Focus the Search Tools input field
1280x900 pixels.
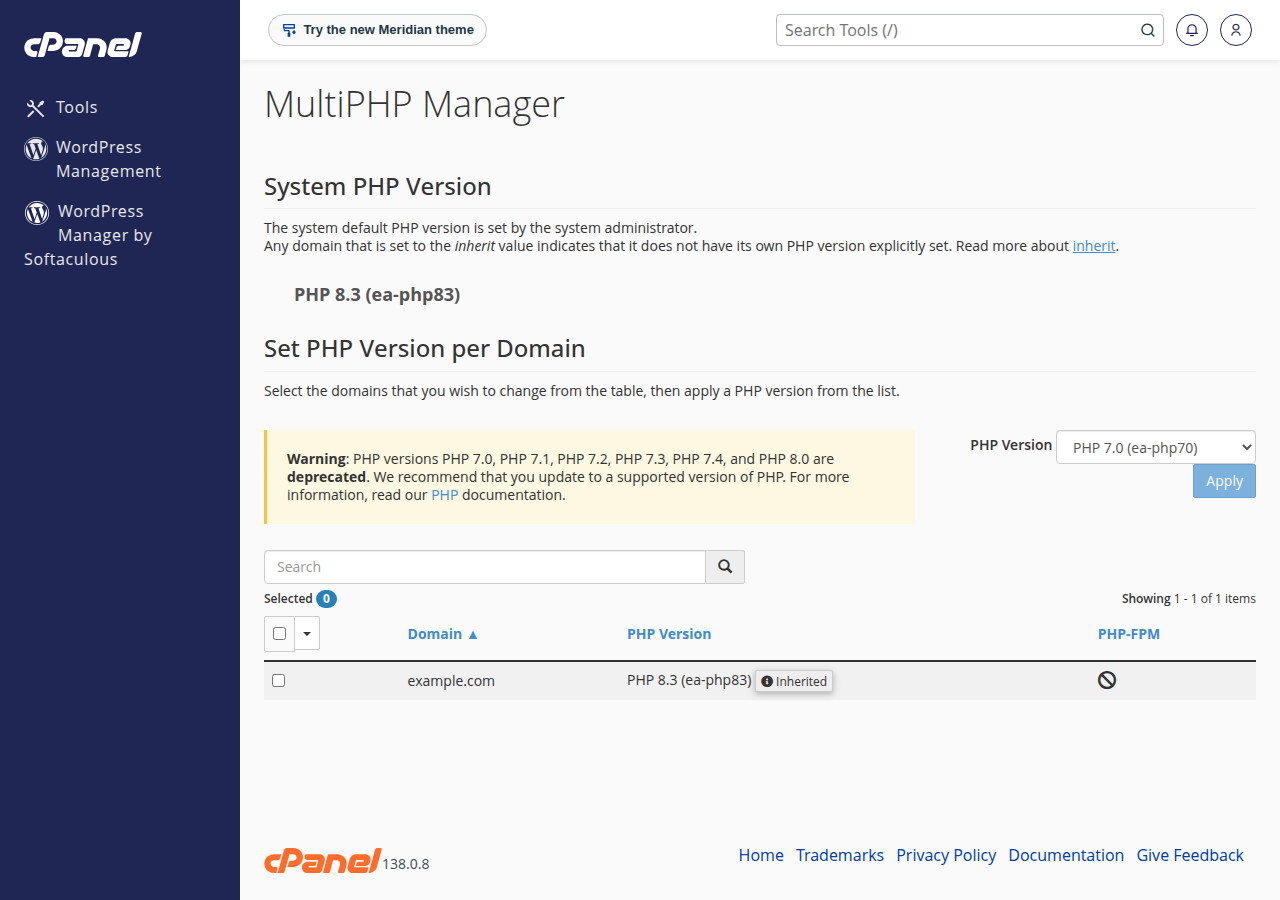click(x=956, y=30)
